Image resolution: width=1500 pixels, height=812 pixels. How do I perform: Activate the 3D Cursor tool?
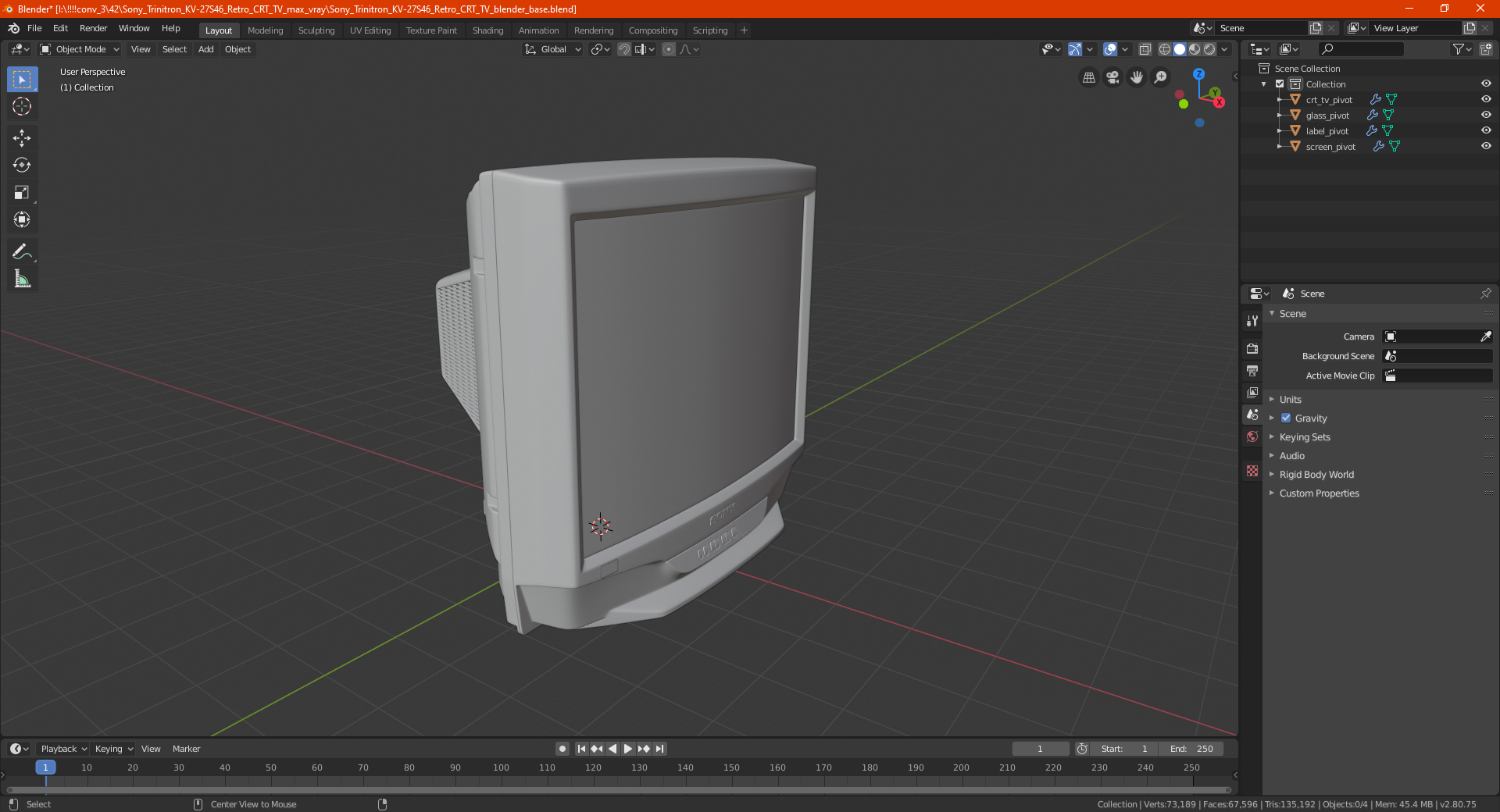(22, 106)
